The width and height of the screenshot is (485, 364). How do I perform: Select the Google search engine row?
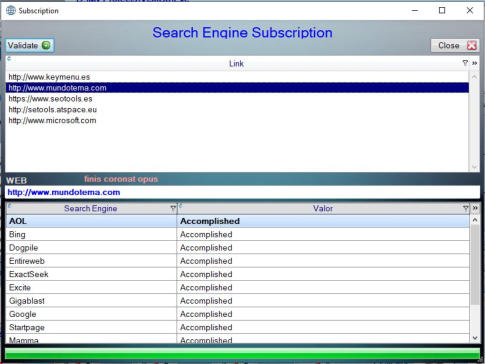click(x=237, y=314)
